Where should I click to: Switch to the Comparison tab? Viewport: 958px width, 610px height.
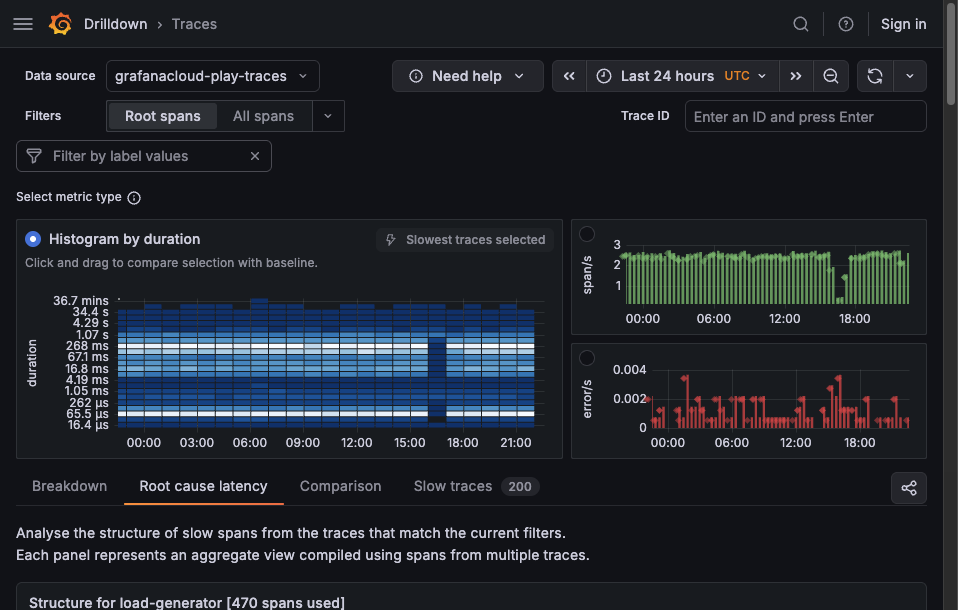pos(340,486)
